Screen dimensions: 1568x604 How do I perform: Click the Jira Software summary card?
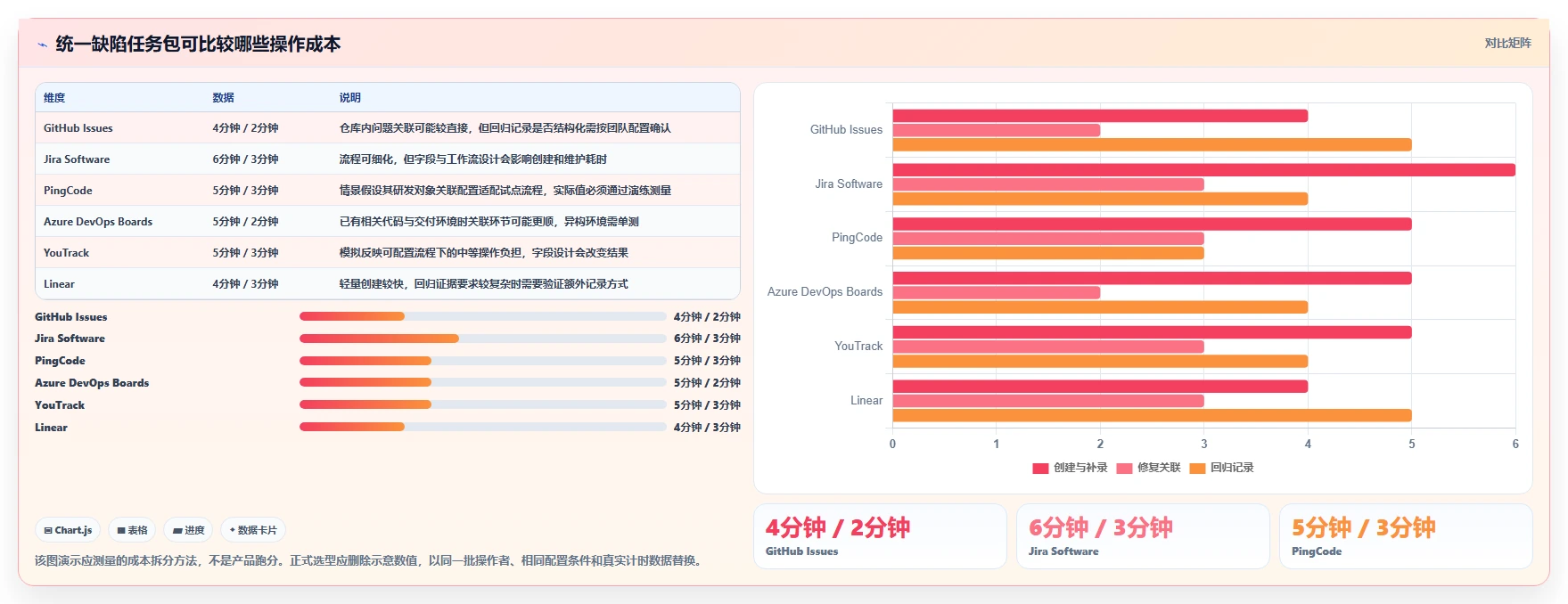pos(1143,536)
